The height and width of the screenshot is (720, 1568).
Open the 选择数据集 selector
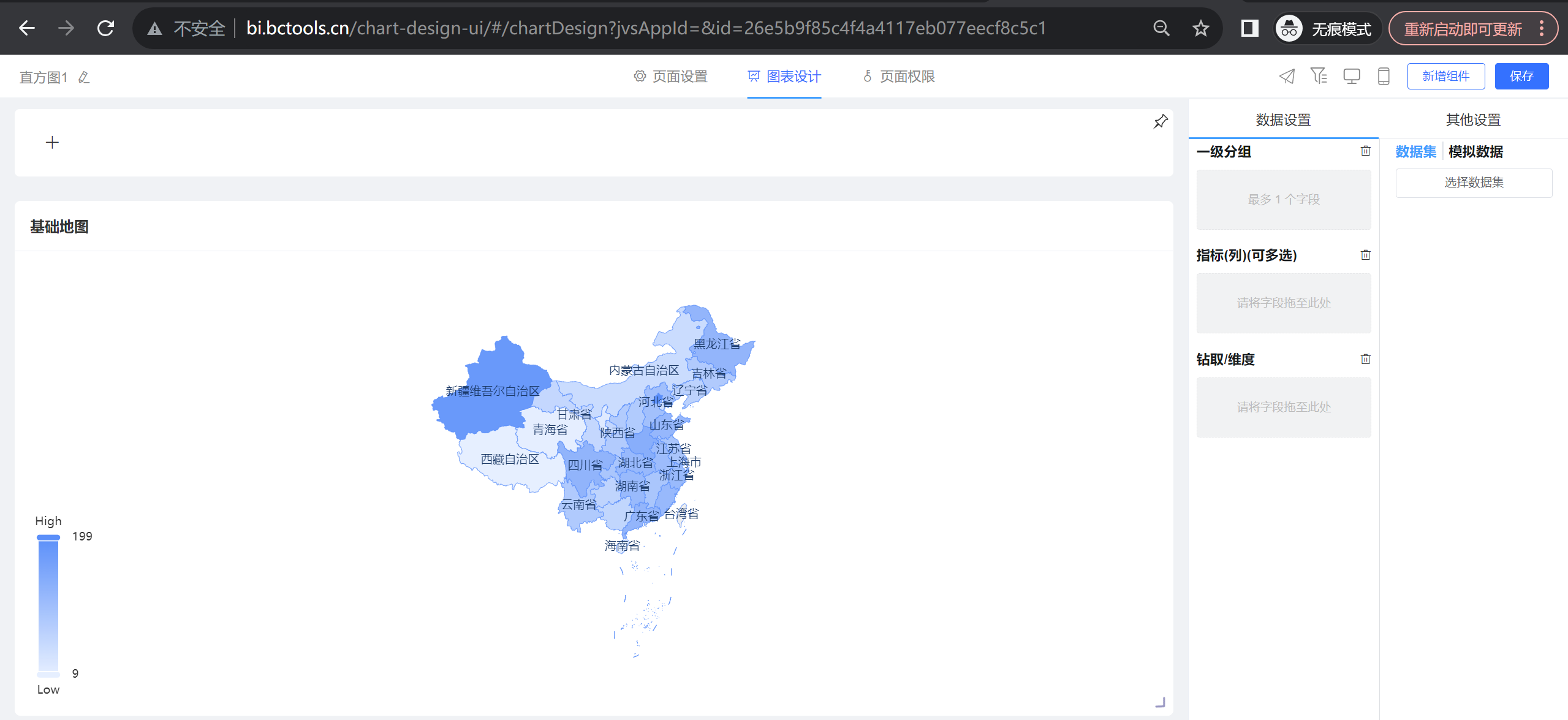pyautogui.click(x=1473, y=183)
